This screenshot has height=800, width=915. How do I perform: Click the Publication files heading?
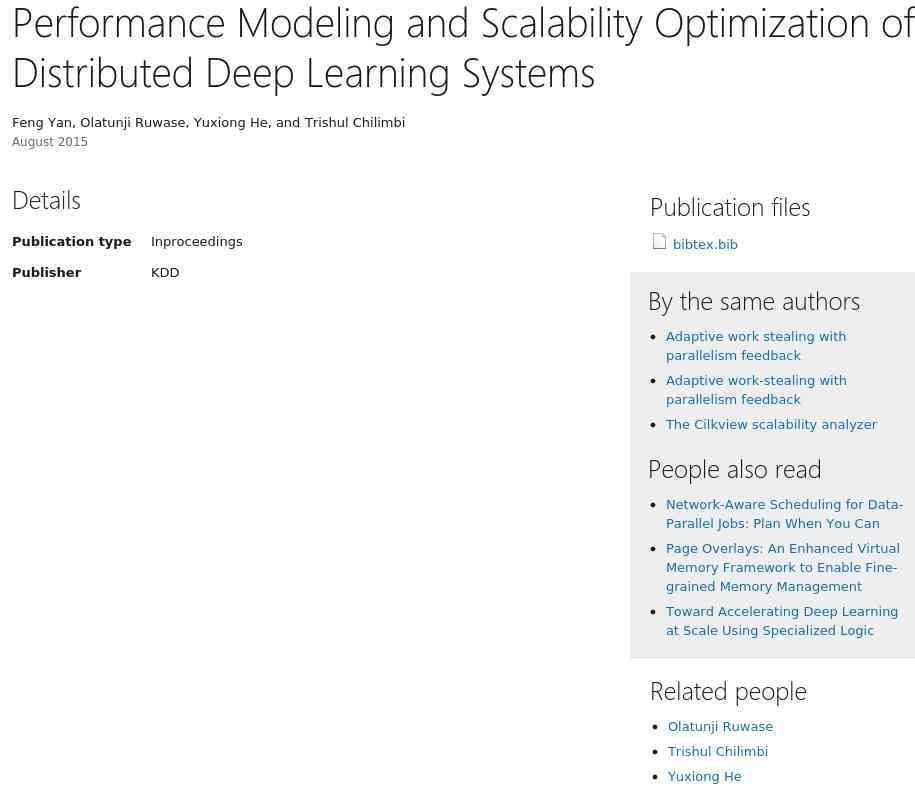tap(730, 208)
